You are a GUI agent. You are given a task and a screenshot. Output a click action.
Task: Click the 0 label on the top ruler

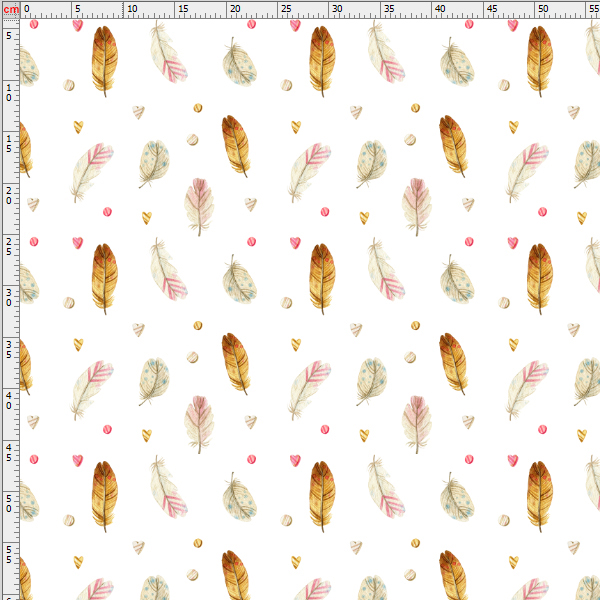(26, 8)
